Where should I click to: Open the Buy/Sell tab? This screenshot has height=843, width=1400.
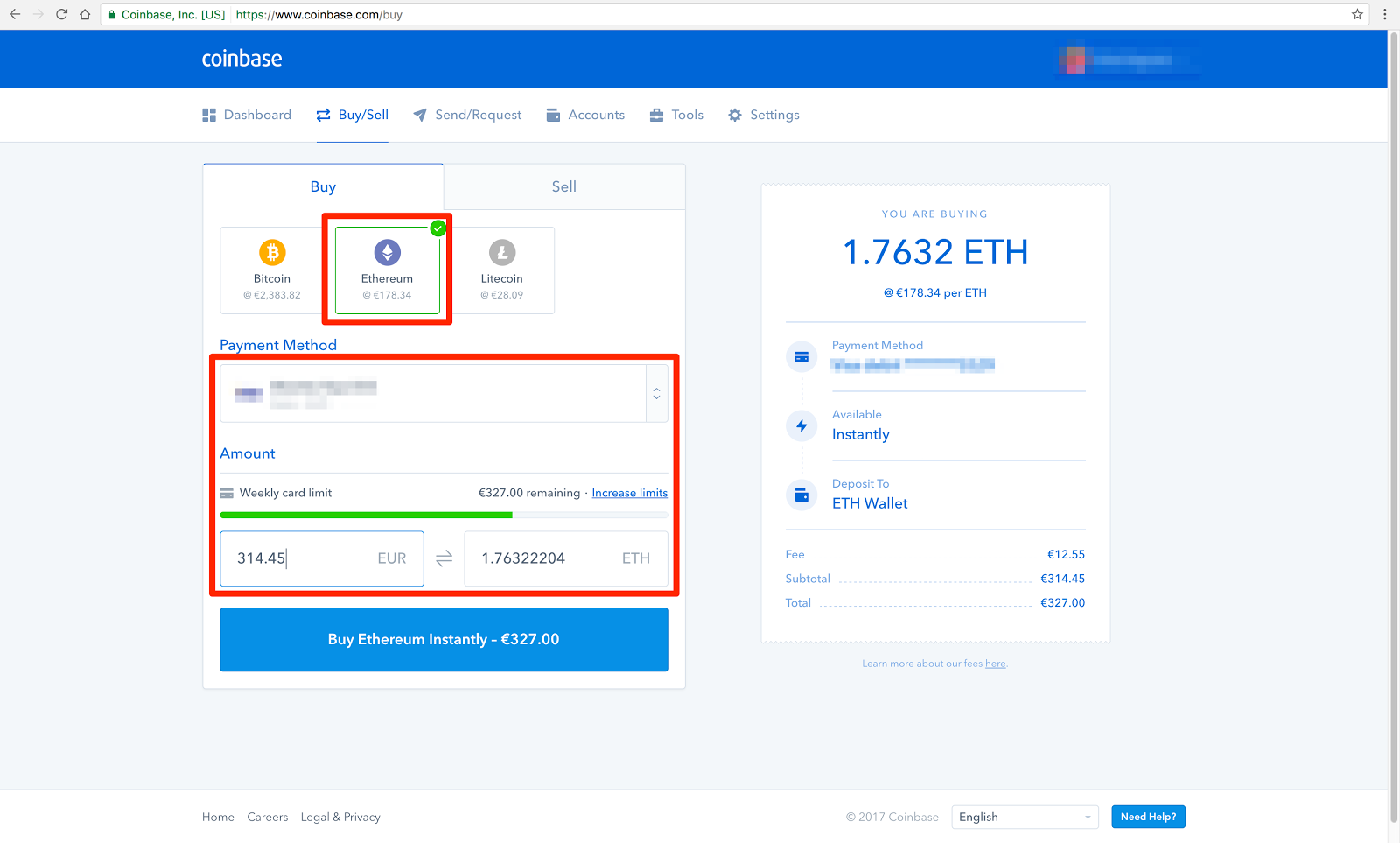[353, 115]
